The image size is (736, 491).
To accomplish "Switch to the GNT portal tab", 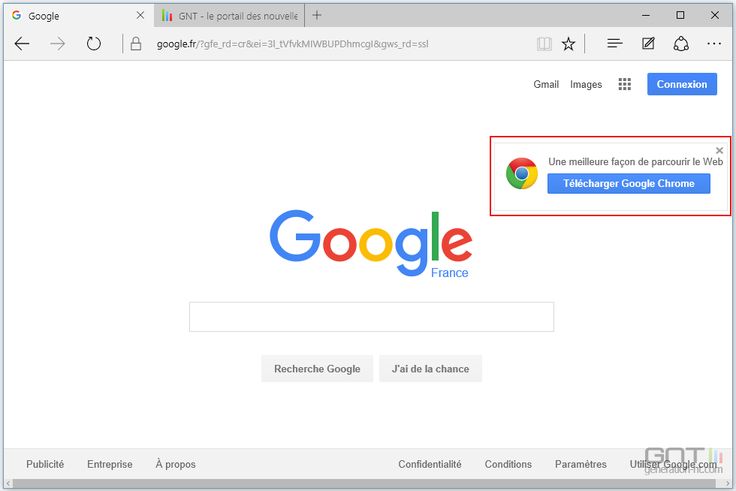I will (229, 15).
